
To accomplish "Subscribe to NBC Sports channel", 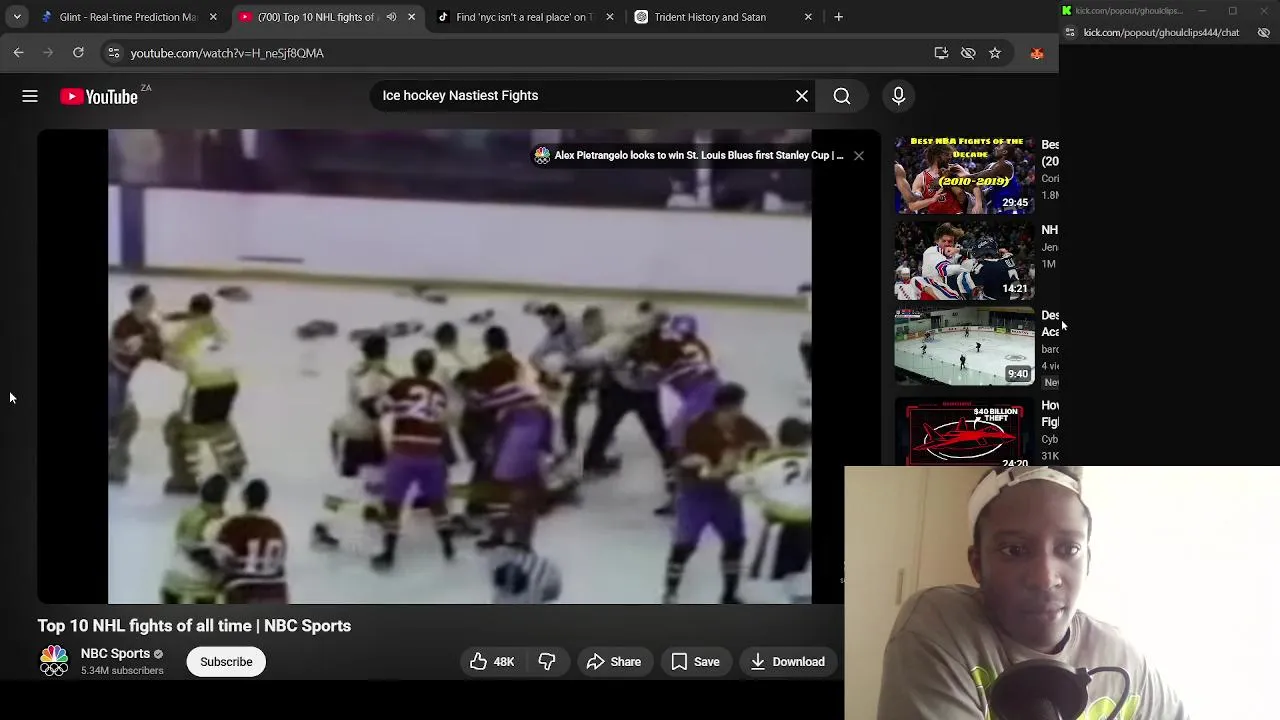I will [x=226, y=662].
